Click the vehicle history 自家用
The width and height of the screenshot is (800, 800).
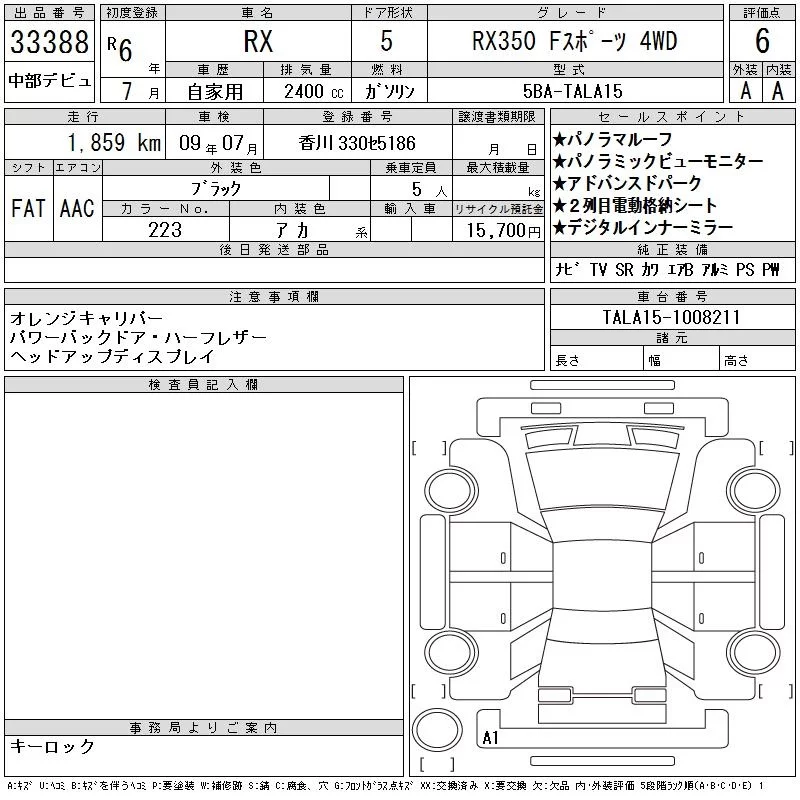215,92
